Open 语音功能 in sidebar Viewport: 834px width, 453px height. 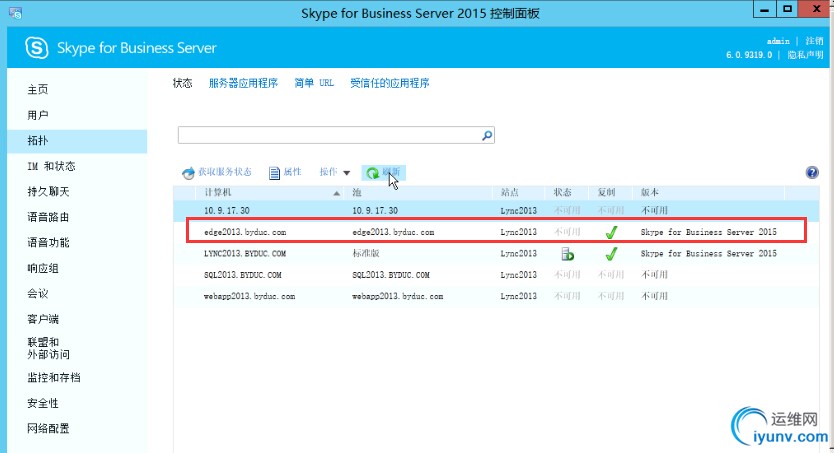[x=48, y=242]
